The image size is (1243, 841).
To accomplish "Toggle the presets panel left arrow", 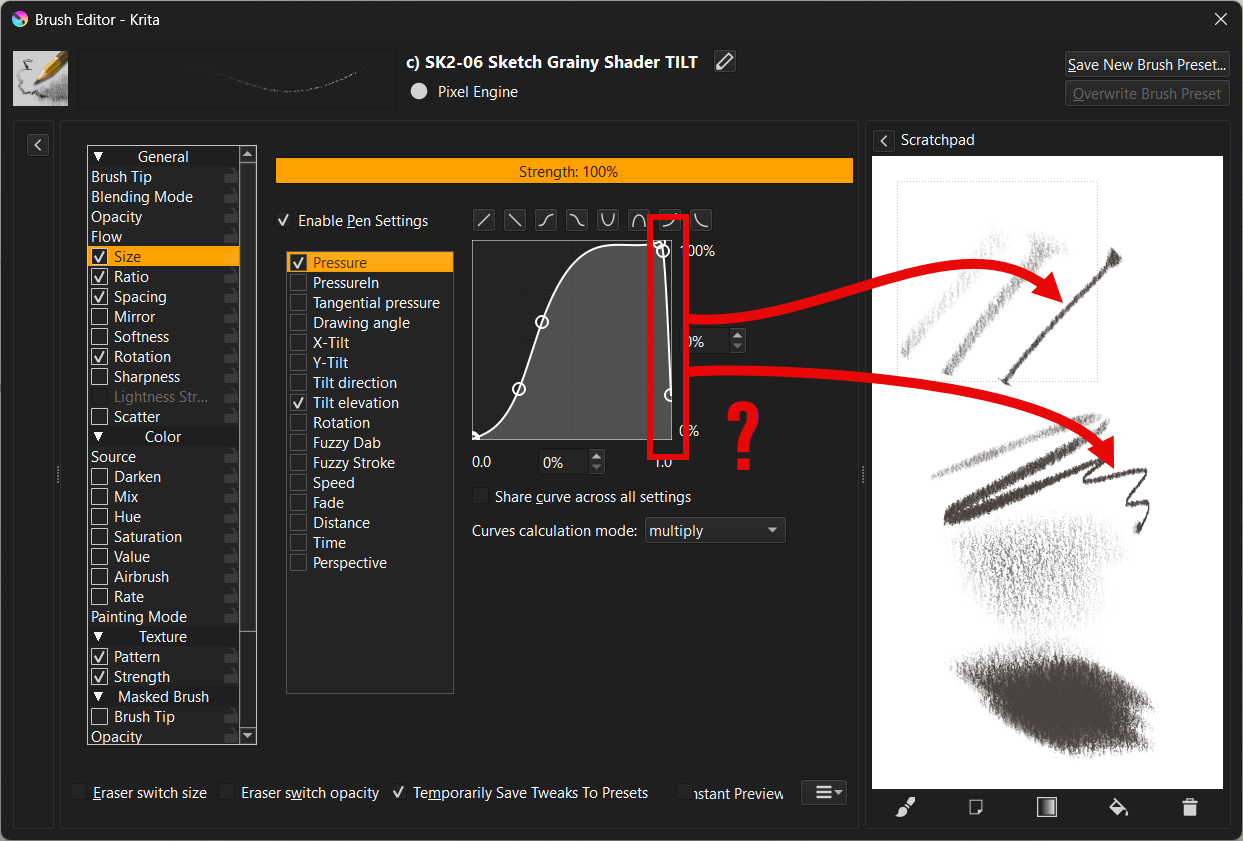I will [37, 145].
